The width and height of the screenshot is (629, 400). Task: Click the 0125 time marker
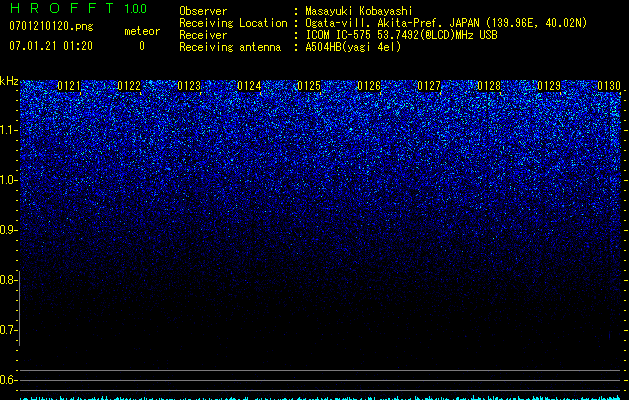pyautogui.click(x=309, y=86)
